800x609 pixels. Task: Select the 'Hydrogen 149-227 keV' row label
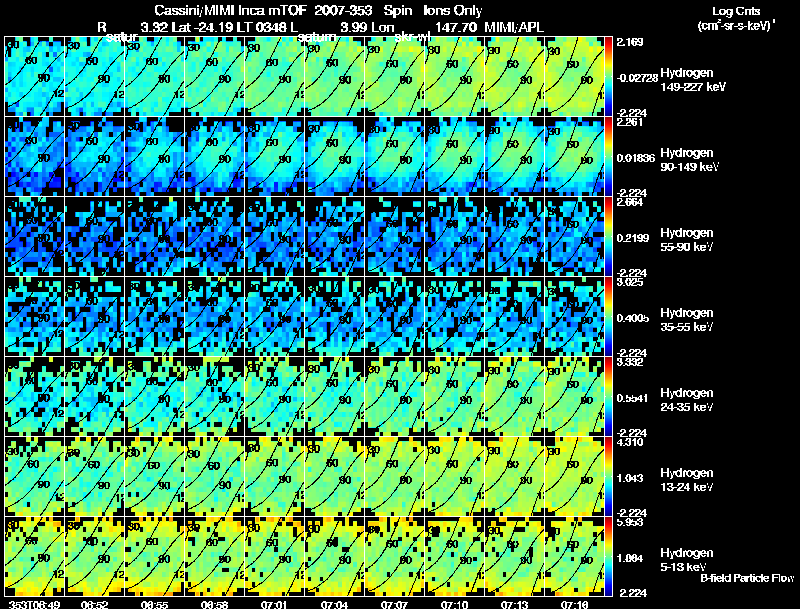(693, 80)
